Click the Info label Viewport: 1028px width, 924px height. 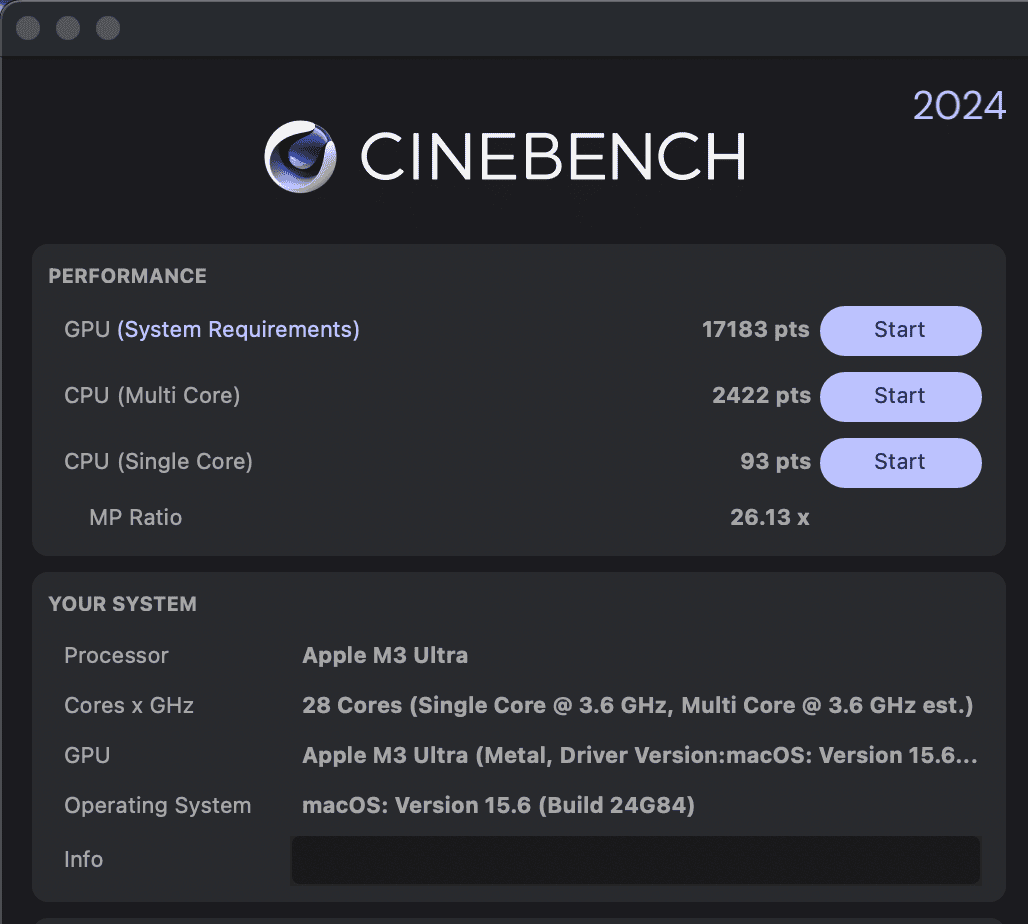[x=83, y=859]
